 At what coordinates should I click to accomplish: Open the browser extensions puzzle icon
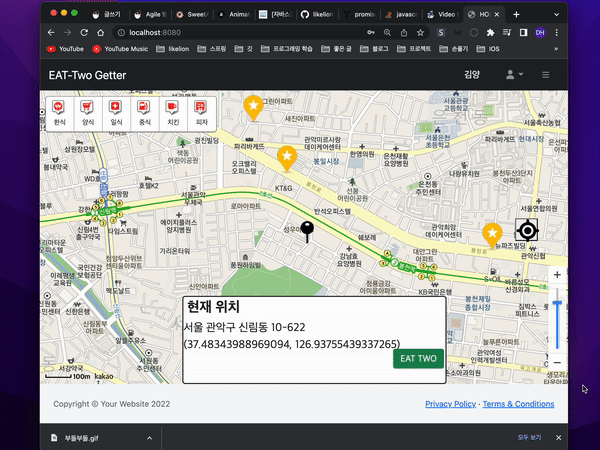tap(490, 33)
